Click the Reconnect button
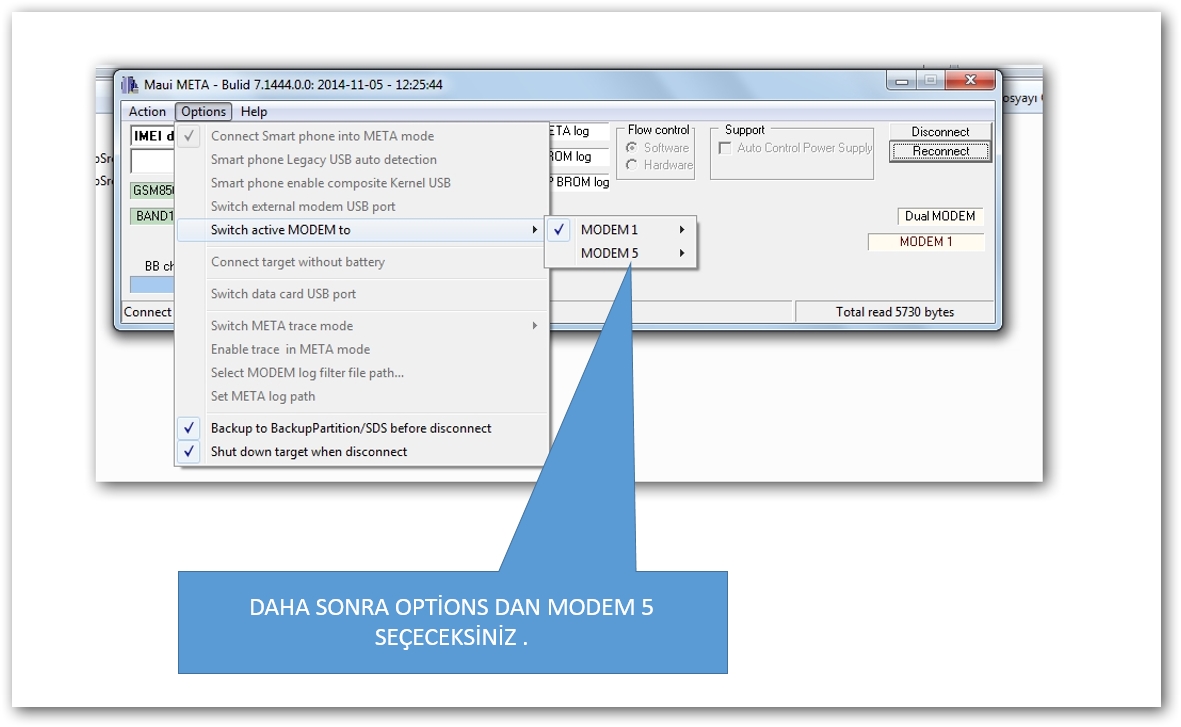This screenshot has height=727, width=1181. pyautogui.click(x=940, y=152)
